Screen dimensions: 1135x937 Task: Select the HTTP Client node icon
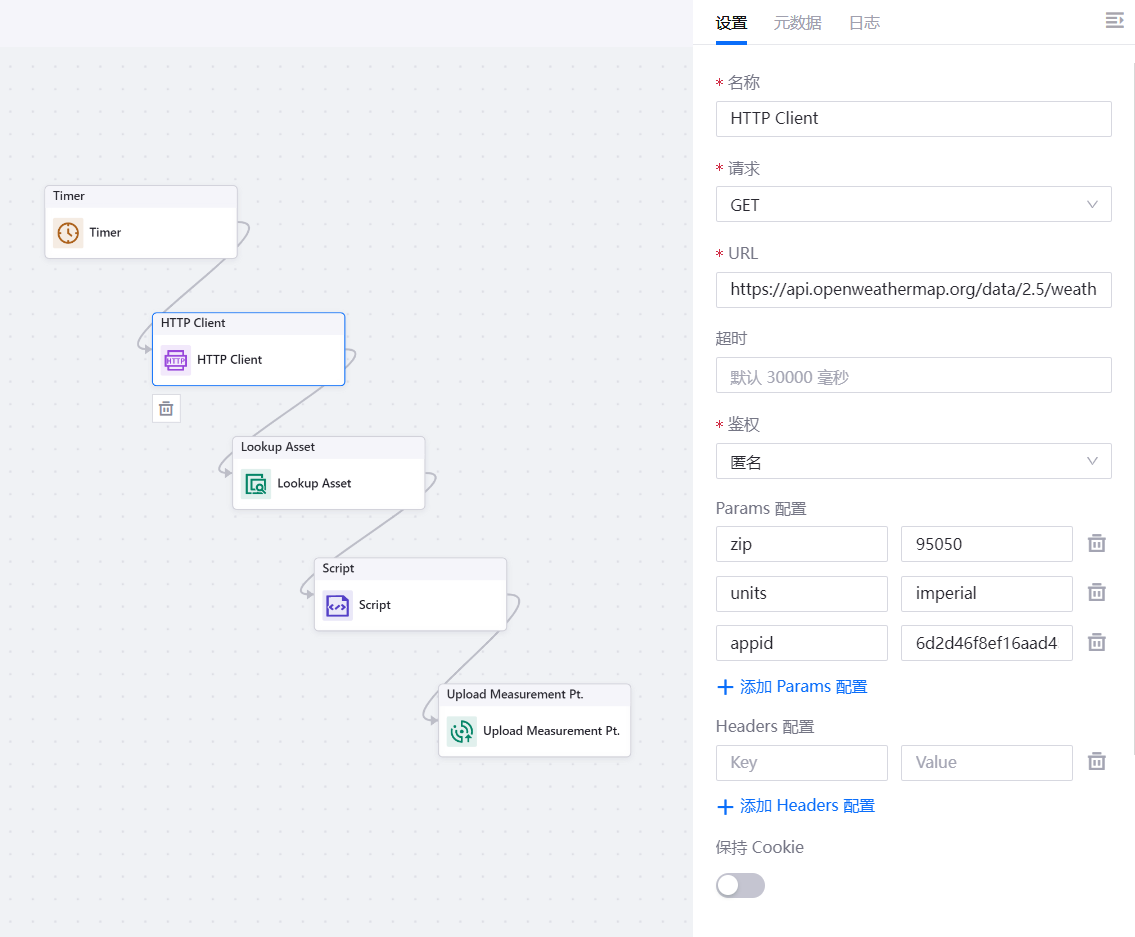176,360
